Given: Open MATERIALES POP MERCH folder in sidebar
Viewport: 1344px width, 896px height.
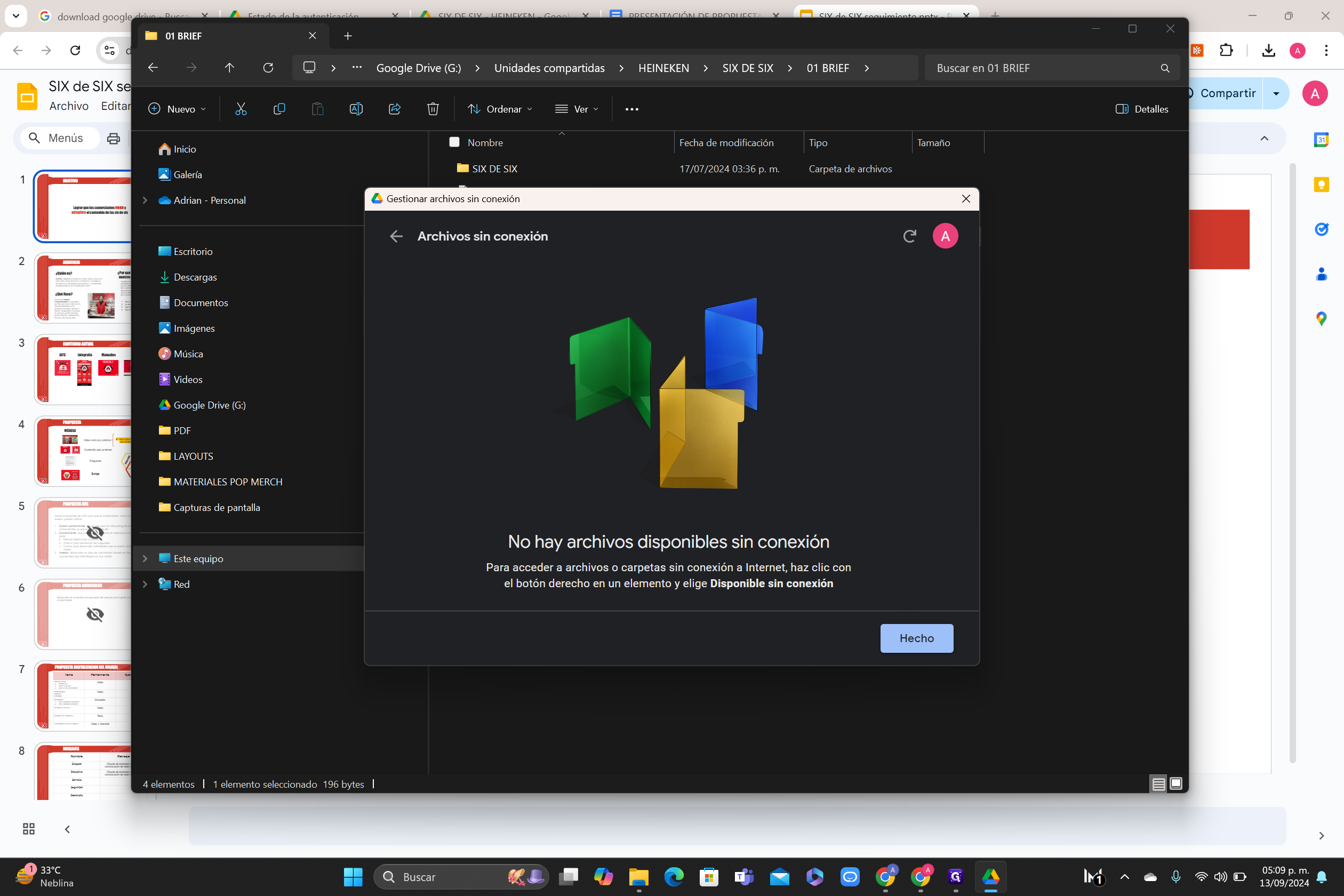Looking at the screenshot, I should click(x=228, y=482).
